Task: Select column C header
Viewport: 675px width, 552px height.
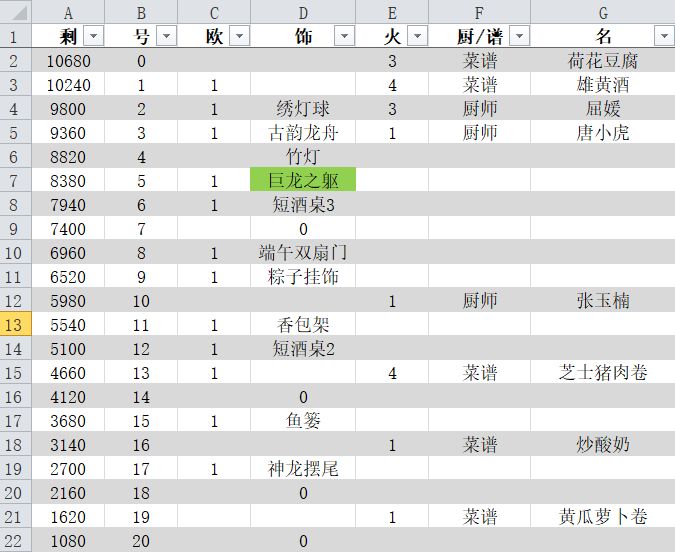Action: pos(214,12)
